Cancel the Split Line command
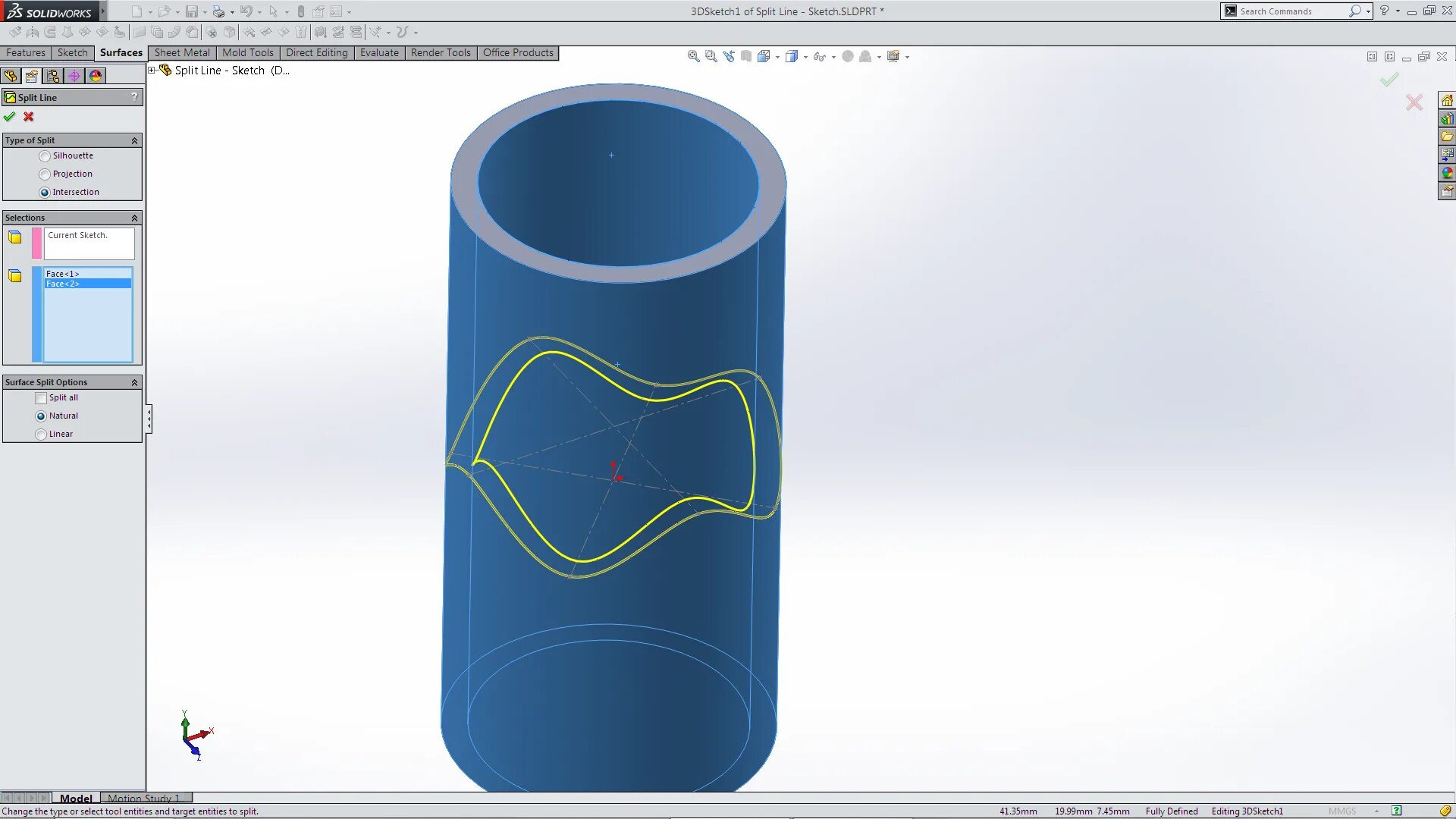1456x819 pixels. [x=28, y=117]
